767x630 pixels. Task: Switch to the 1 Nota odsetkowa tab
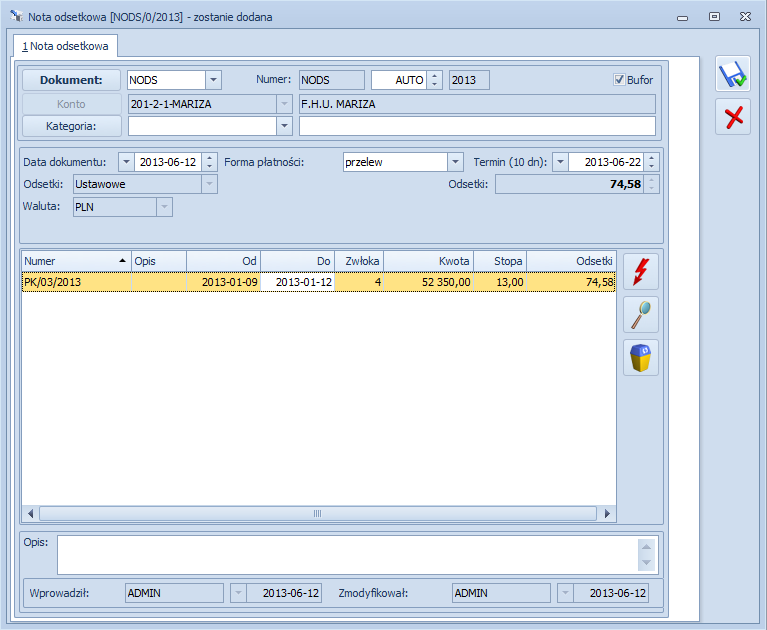tap(65, 46)
